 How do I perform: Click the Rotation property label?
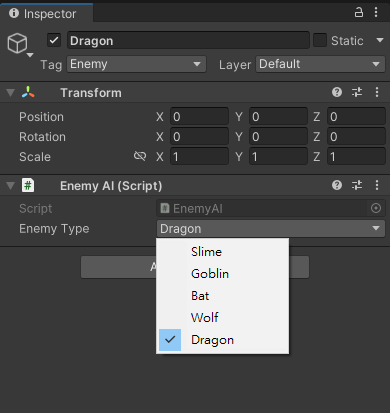(42, 137)
